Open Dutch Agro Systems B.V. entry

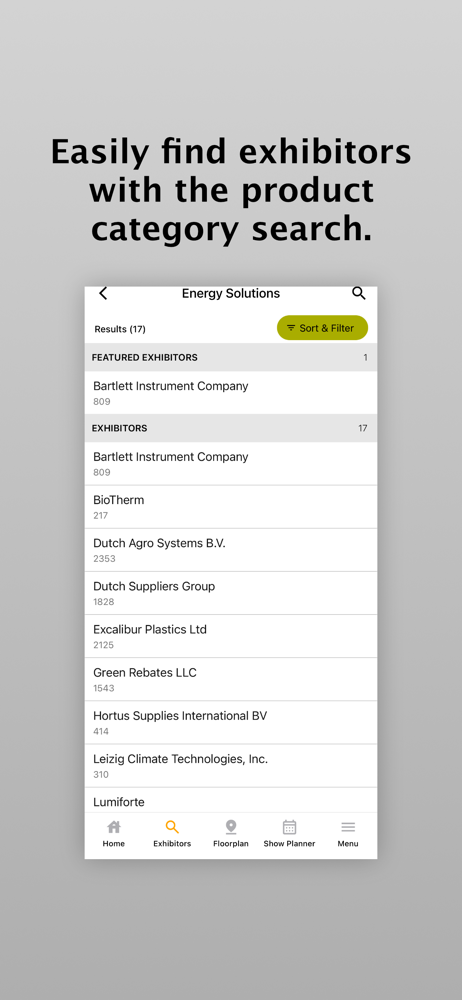pos(231,550)
